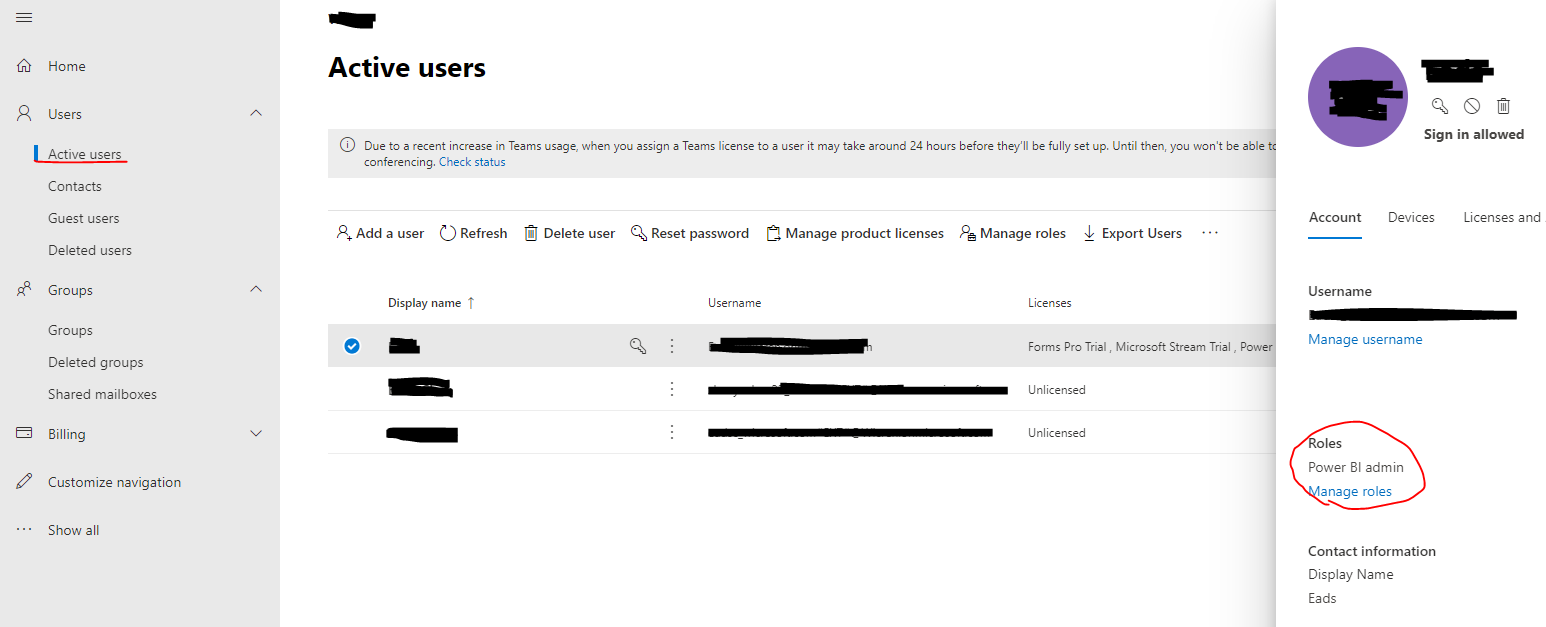Open more options for second user row

[x=672, y=389]
